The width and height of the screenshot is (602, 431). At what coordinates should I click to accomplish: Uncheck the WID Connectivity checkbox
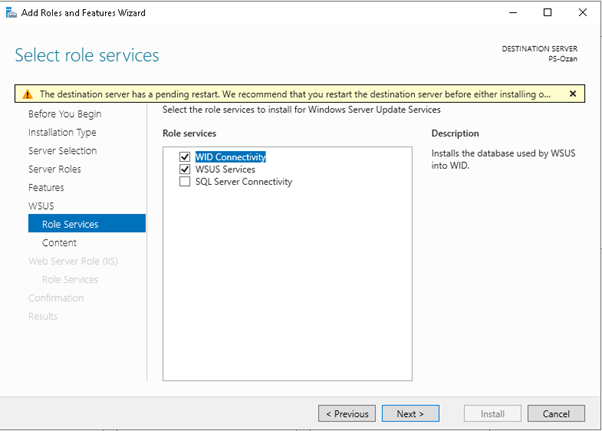[184, 157]
